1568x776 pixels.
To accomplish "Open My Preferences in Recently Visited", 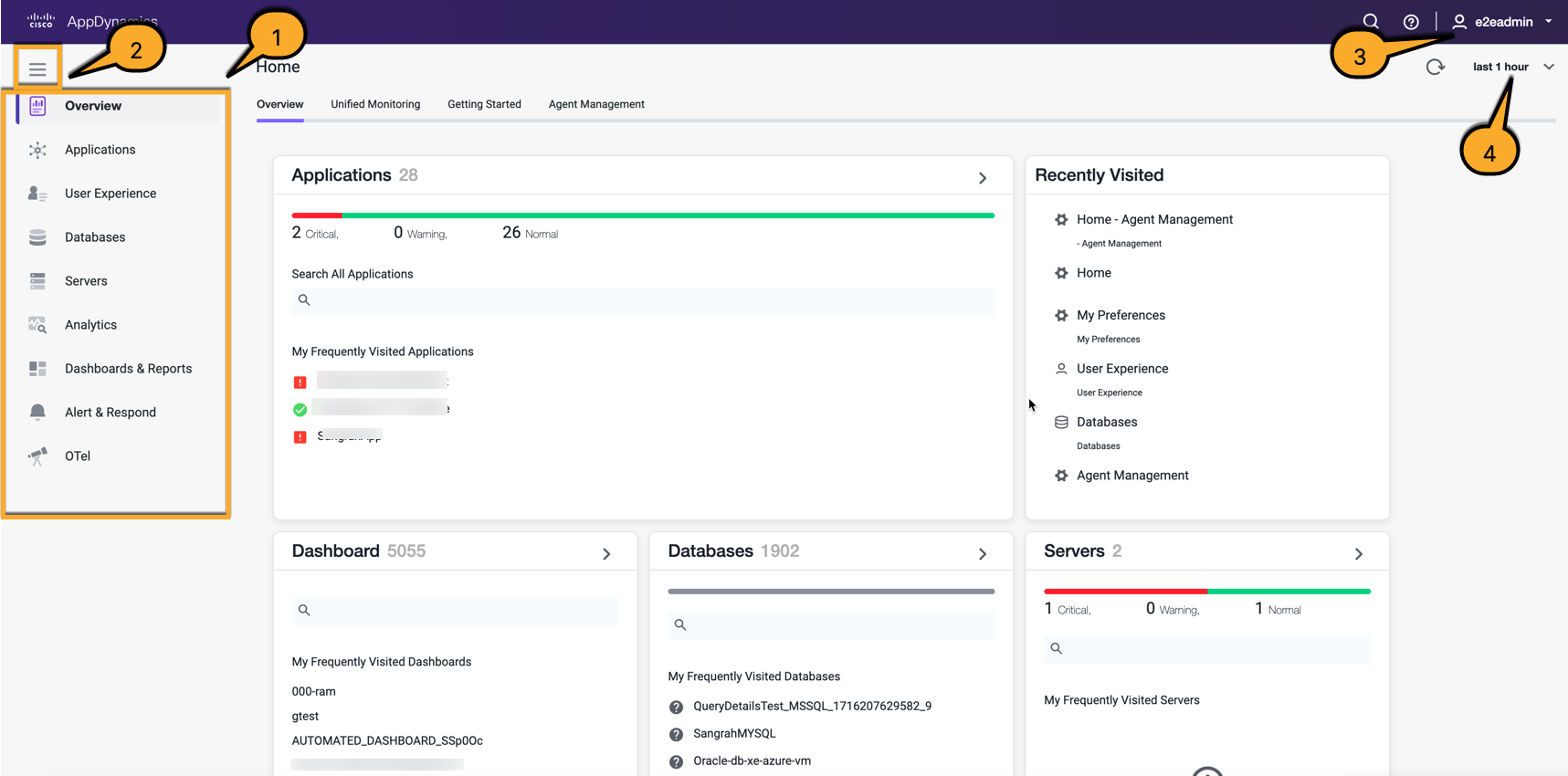I will pos(1121,316).
